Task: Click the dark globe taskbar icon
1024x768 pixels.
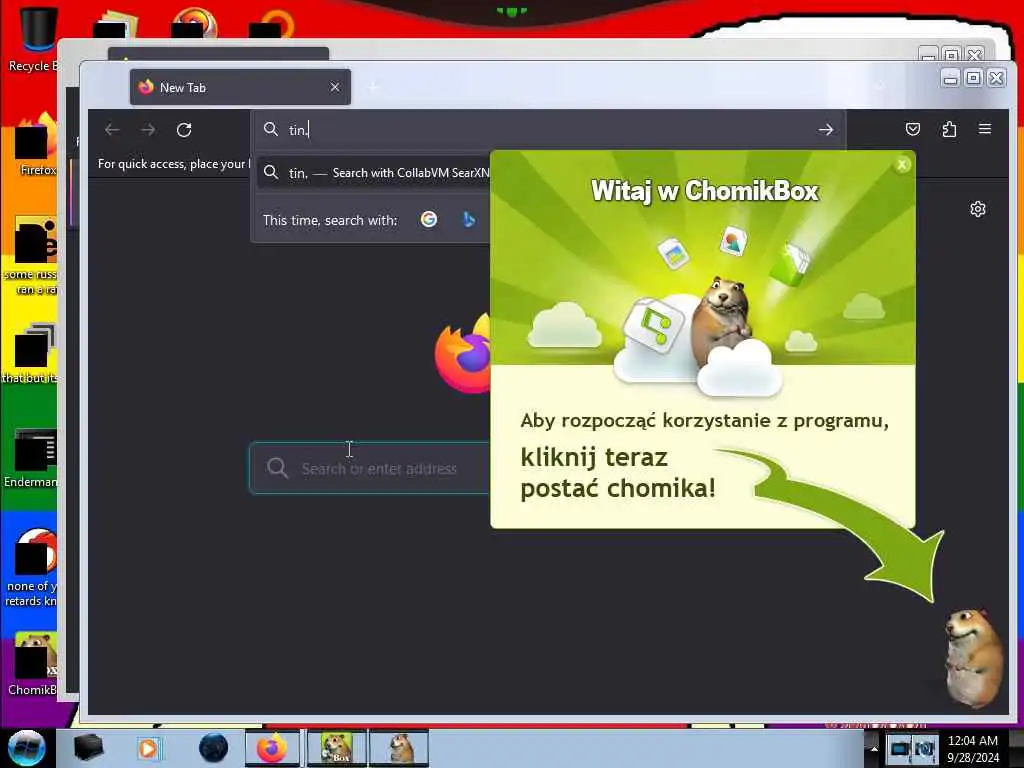Action: [214, 748]
